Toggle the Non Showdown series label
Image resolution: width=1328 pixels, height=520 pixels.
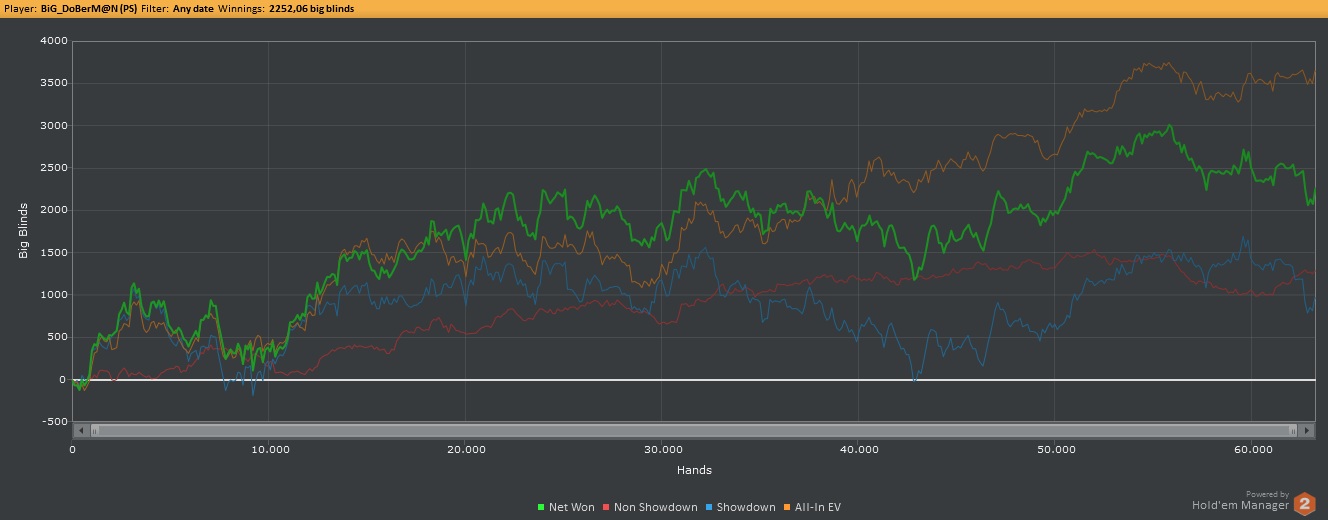(655, 508)
